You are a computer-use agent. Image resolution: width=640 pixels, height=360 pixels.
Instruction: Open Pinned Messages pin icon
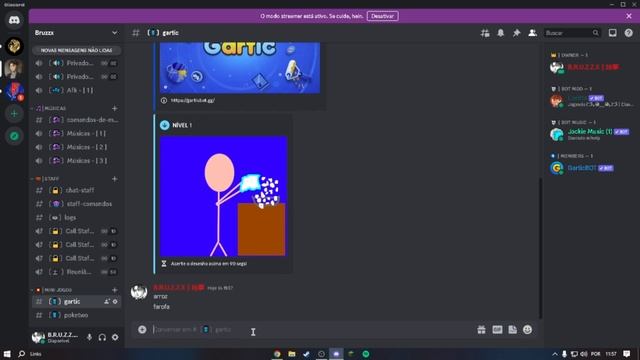coord(516,33)
